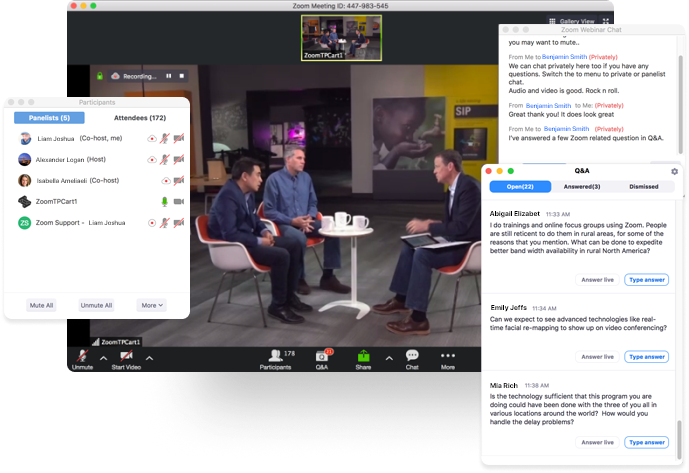Click the green Share screen icon
689x473 pixels.
coord(363,355)
